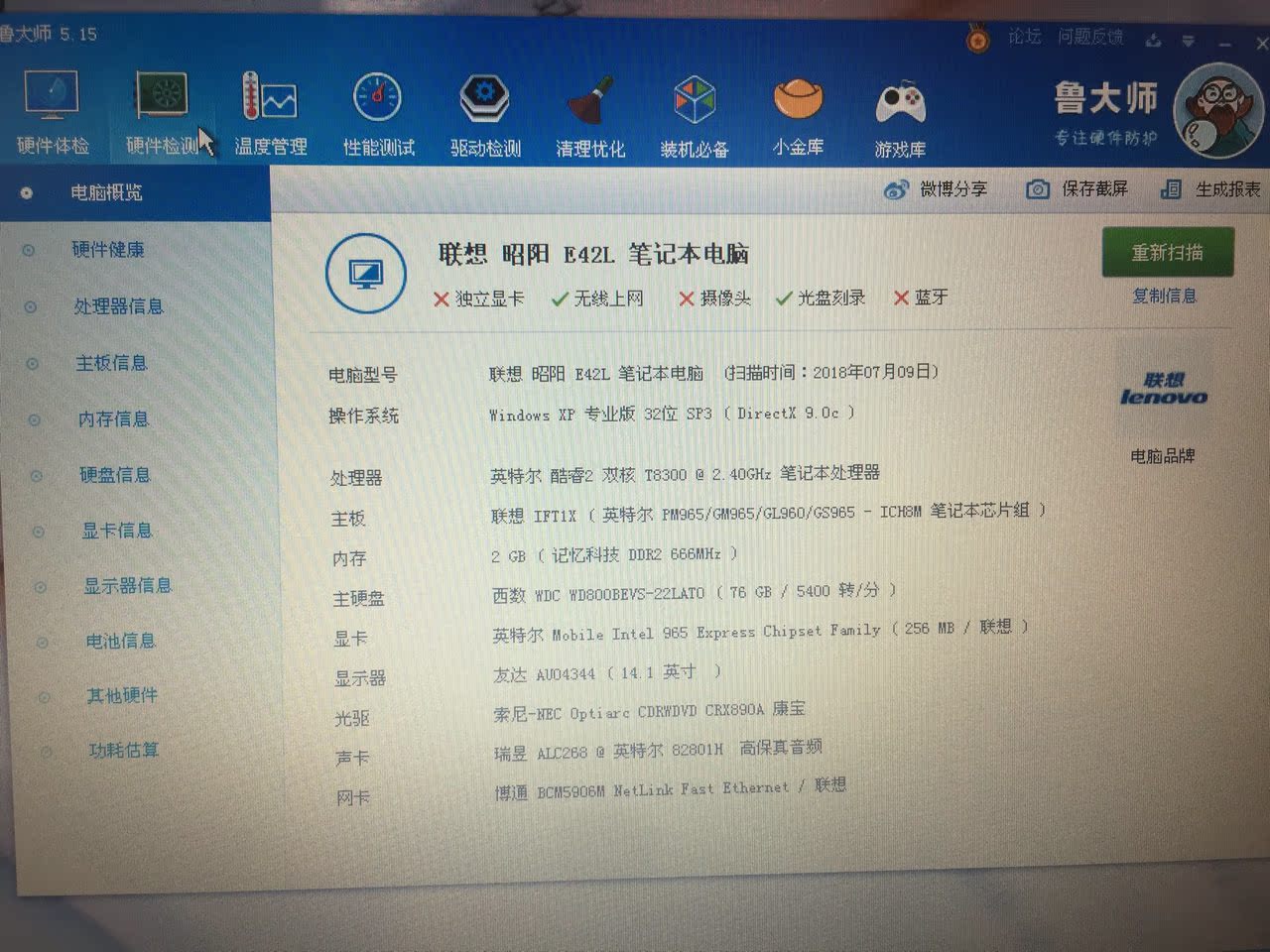Click the 内存 2 GB DDR2 value
The height and width of the screenshot is (952, 1270).
(615, 555)
